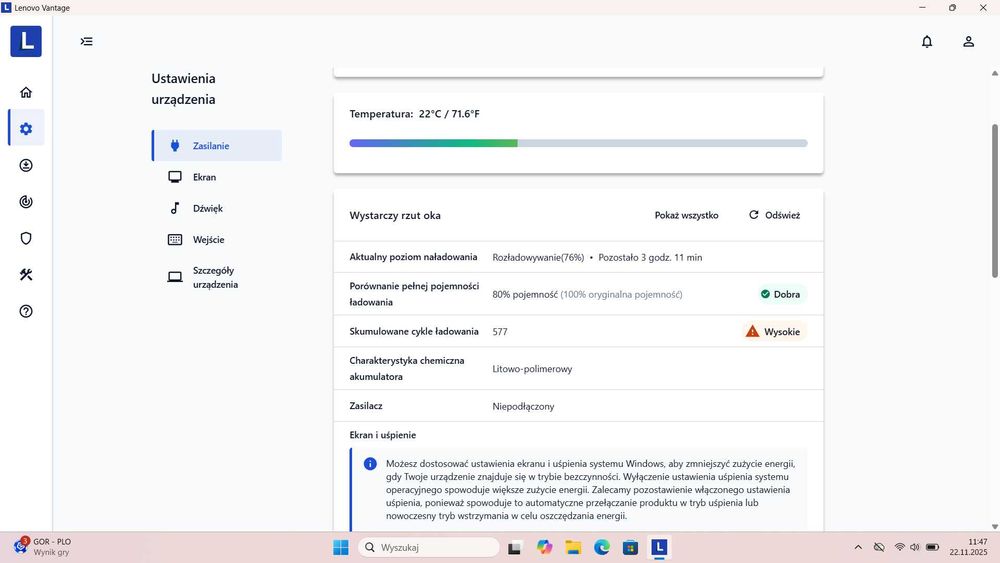Screen dimensions: 1000x563
Task: Open the clock 11:47 date display
Action: click(968, 547)
